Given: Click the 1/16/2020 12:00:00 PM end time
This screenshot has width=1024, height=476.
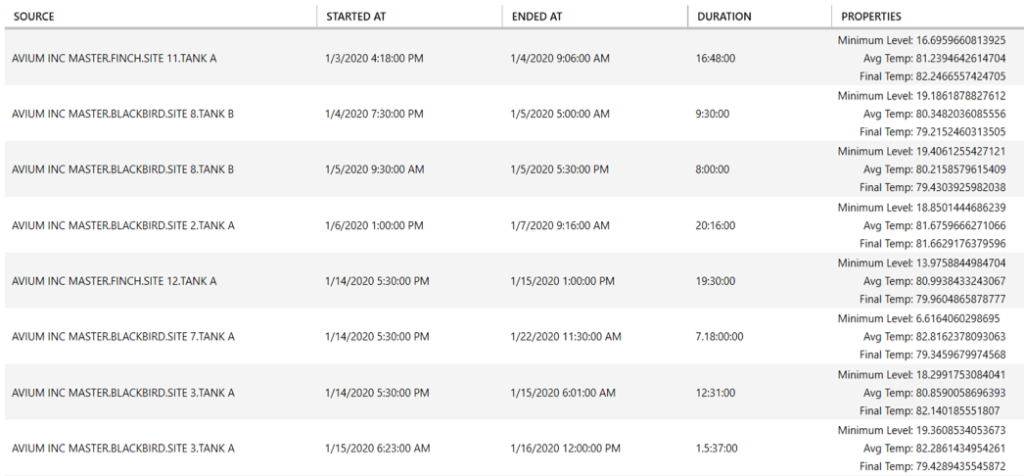Looking at the screenshot, I should click(x=565, y=449).
